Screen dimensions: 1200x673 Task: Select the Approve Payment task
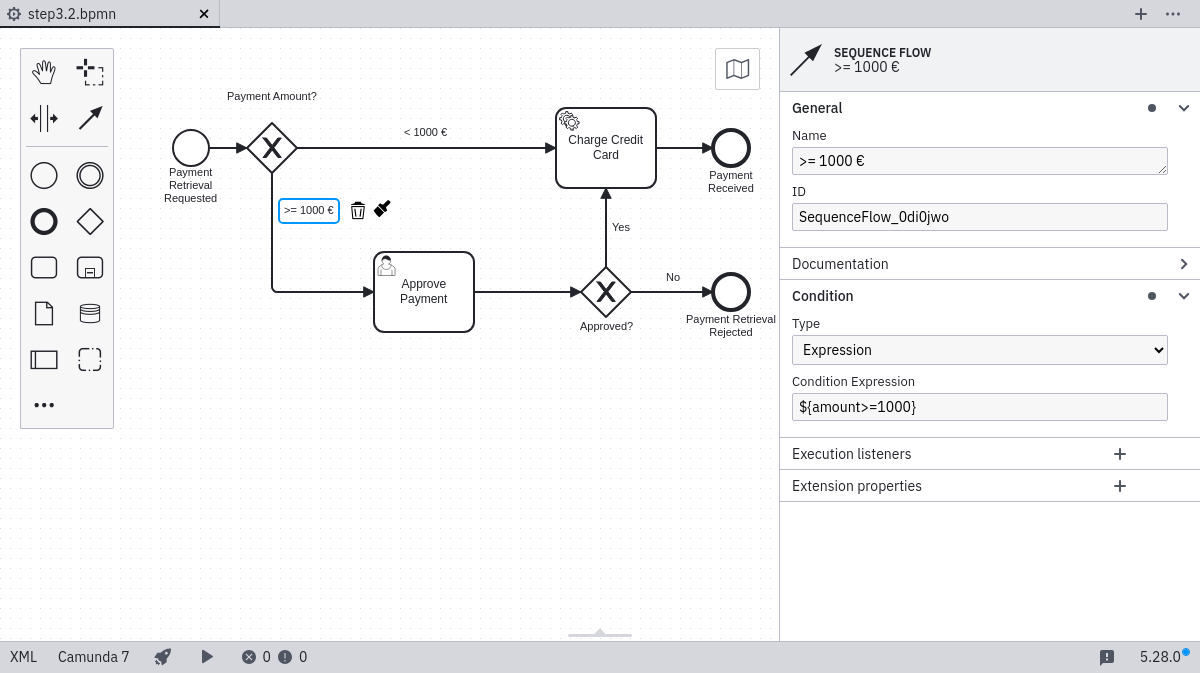point(424,292)
